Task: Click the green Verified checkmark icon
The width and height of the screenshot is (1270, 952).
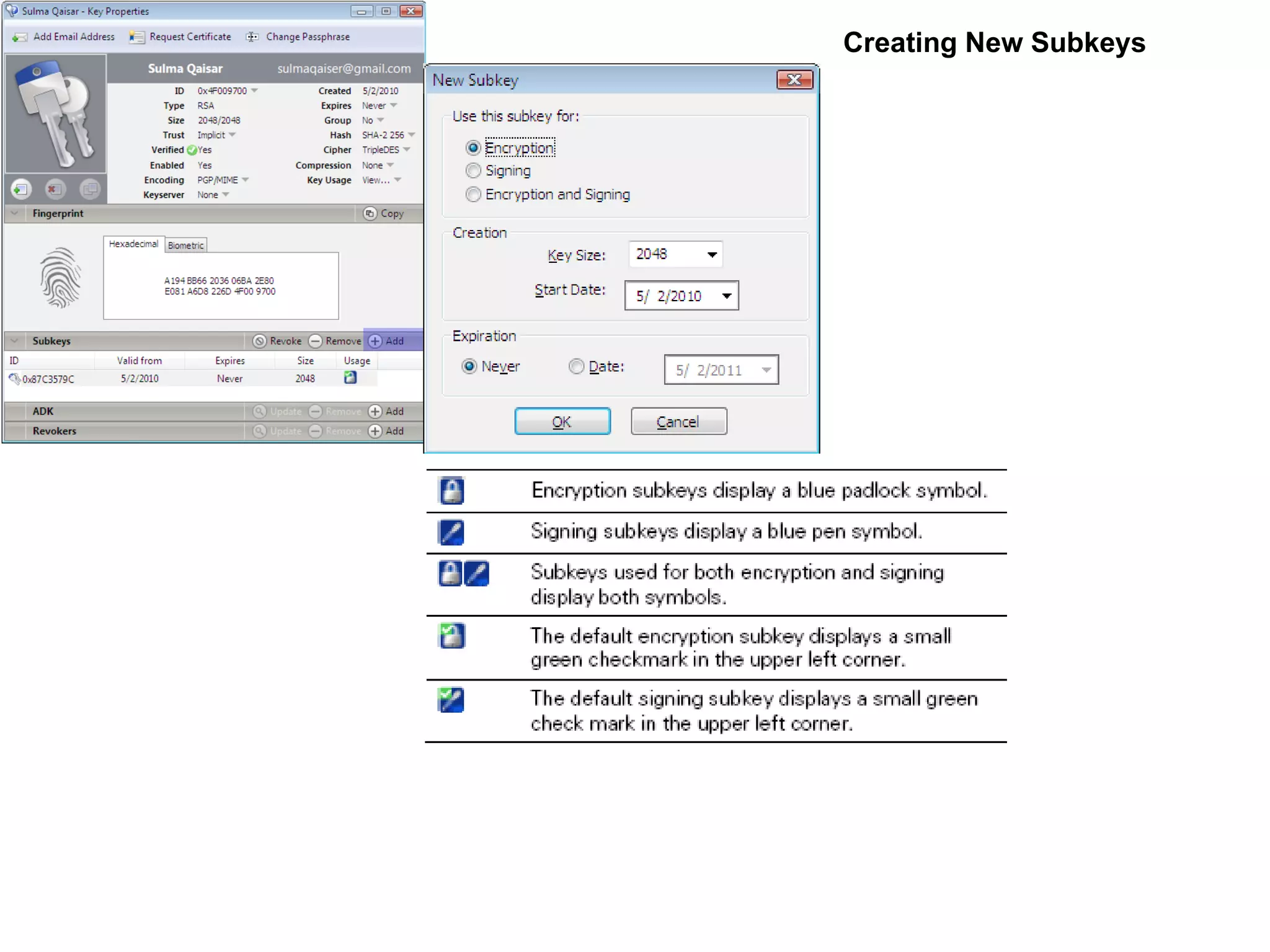Action: coord(192,150)
